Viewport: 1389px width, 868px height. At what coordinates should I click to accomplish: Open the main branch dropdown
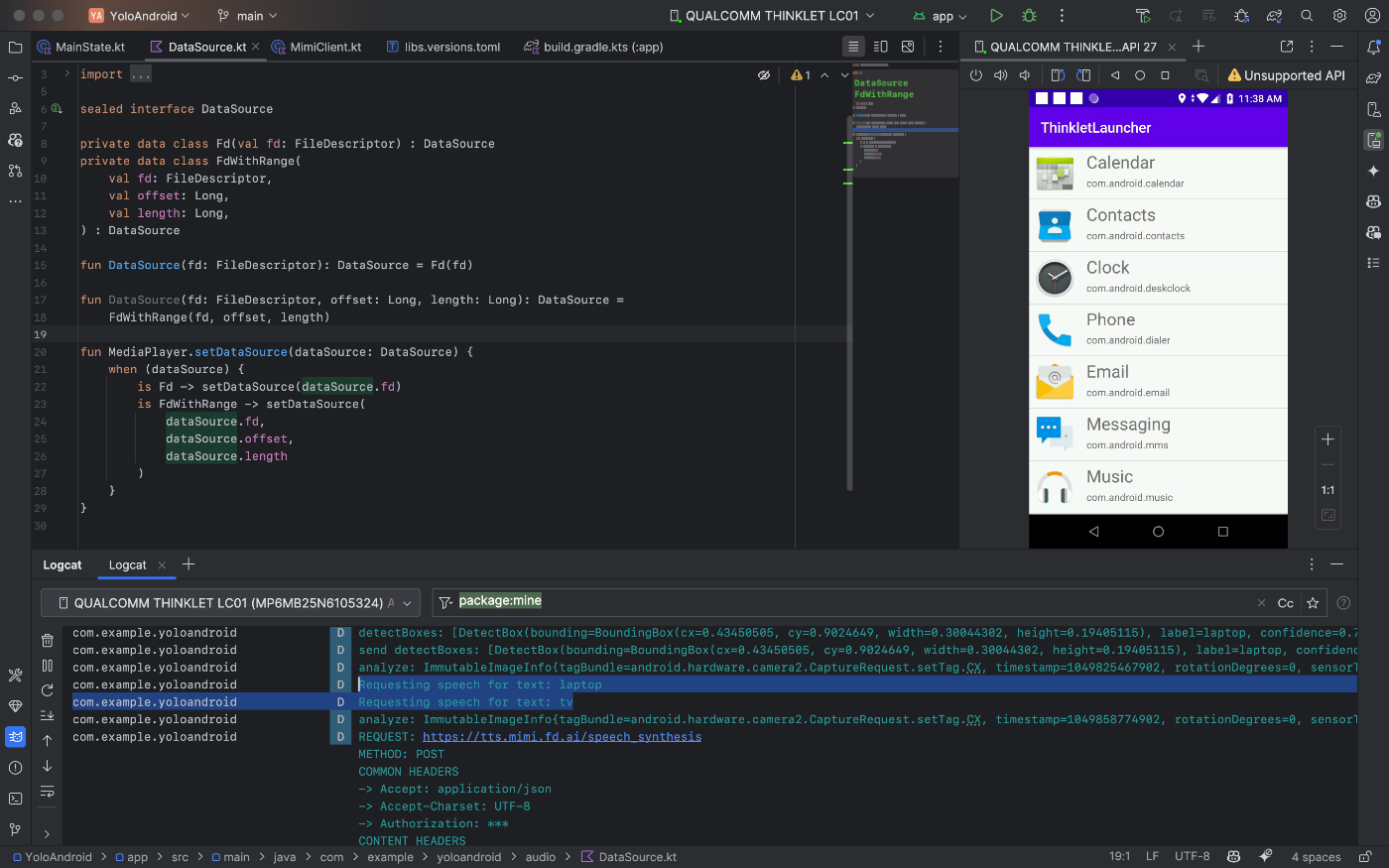coord(248,16)
